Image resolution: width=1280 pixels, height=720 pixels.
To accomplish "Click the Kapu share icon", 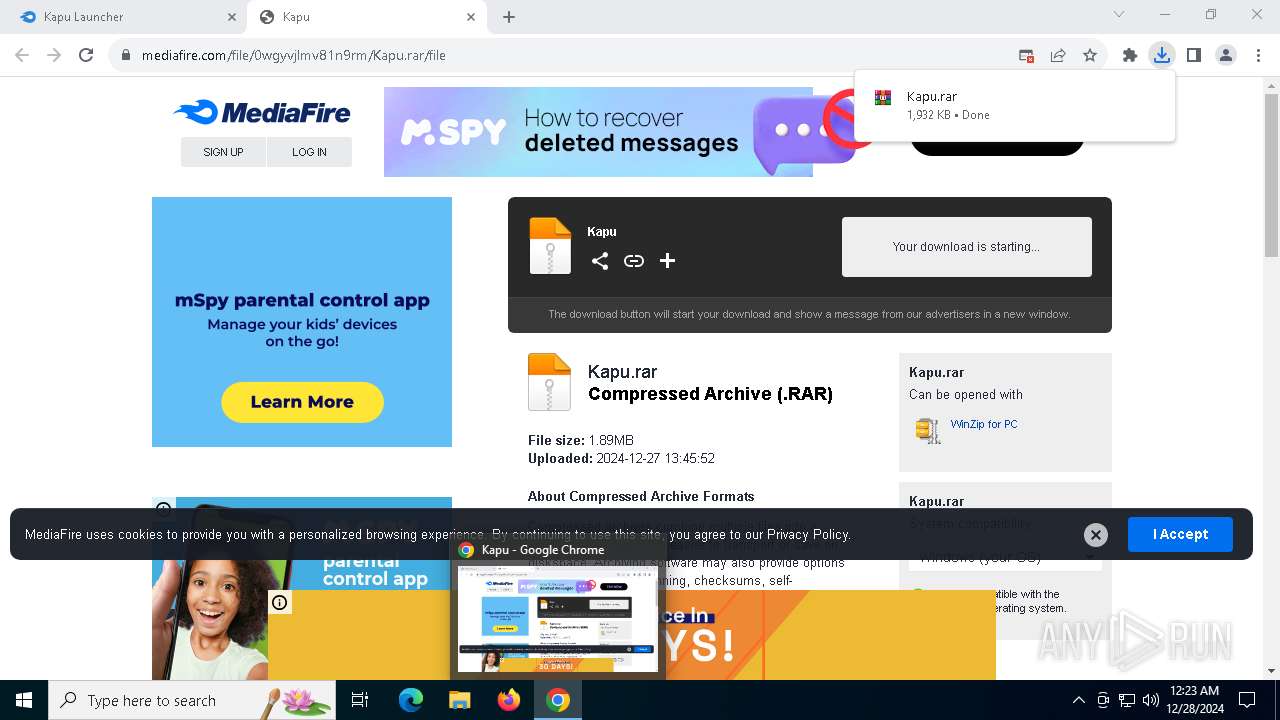I will [x=600, y=261].
